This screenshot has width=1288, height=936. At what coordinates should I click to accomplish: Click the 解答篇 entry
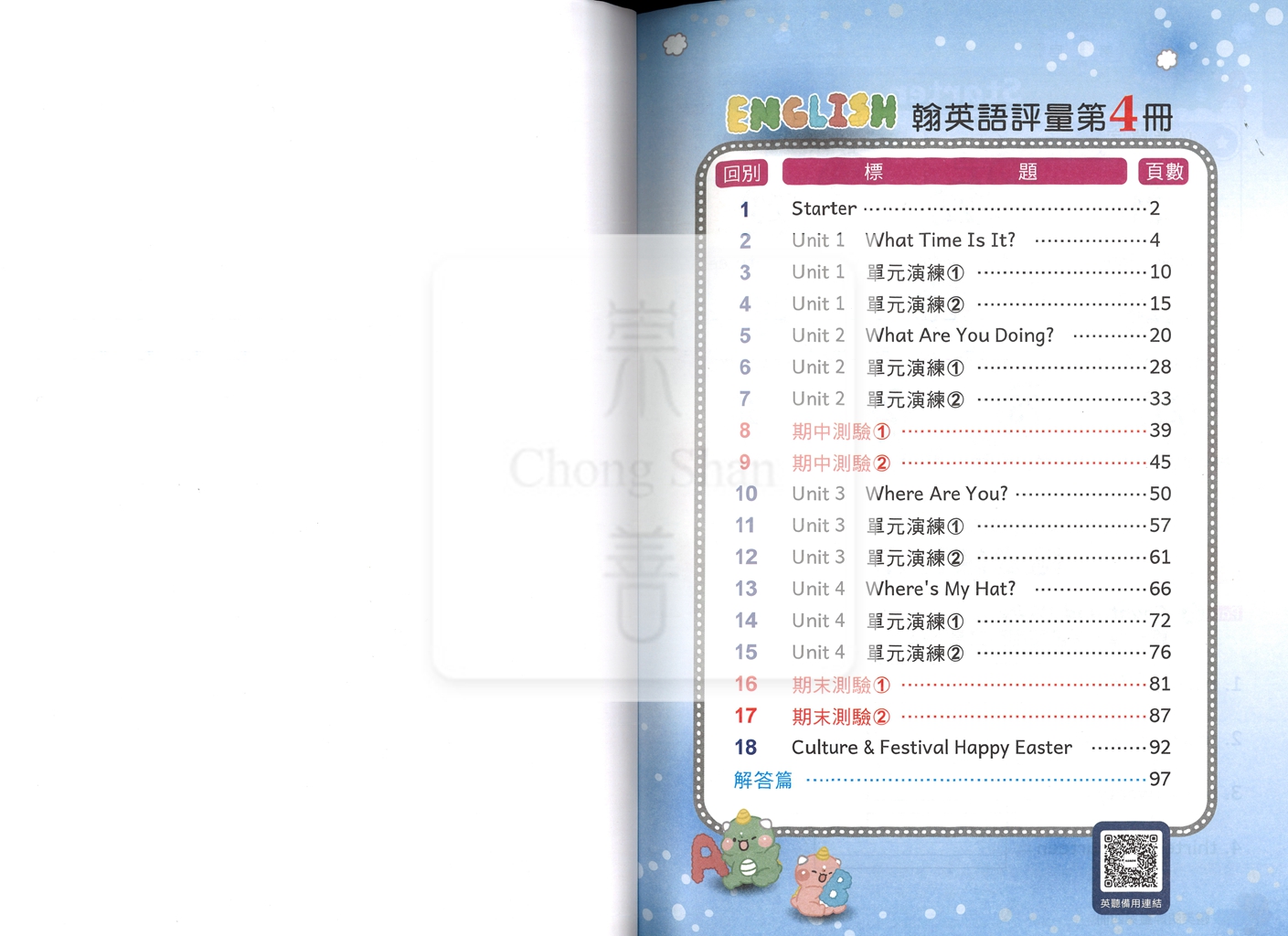point(763,780)
